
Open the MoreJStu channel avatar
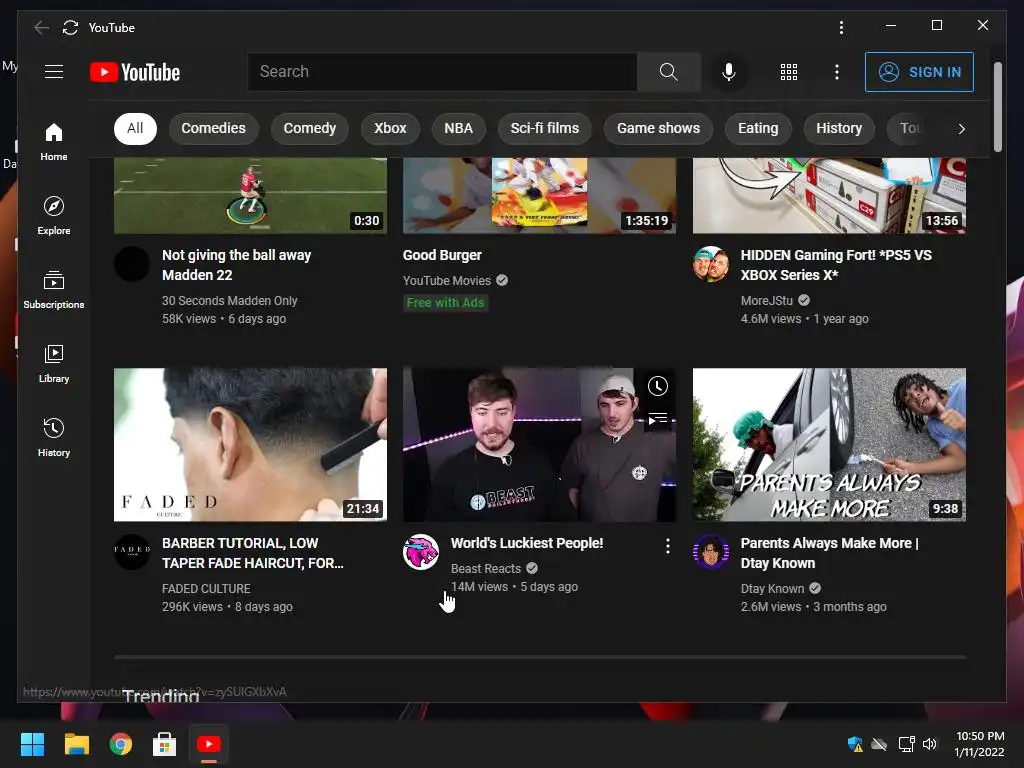[x=711, y=264]
